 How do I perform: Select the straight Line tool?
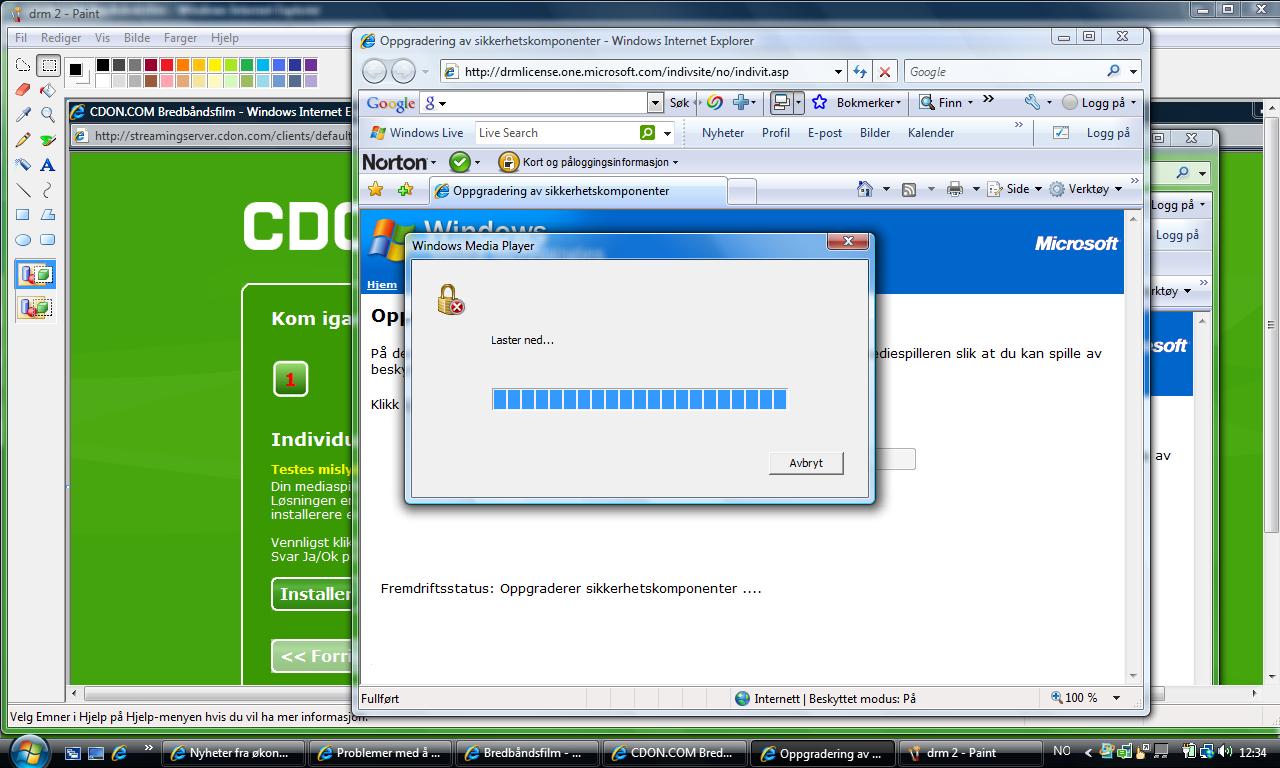[x=23, y=190]
